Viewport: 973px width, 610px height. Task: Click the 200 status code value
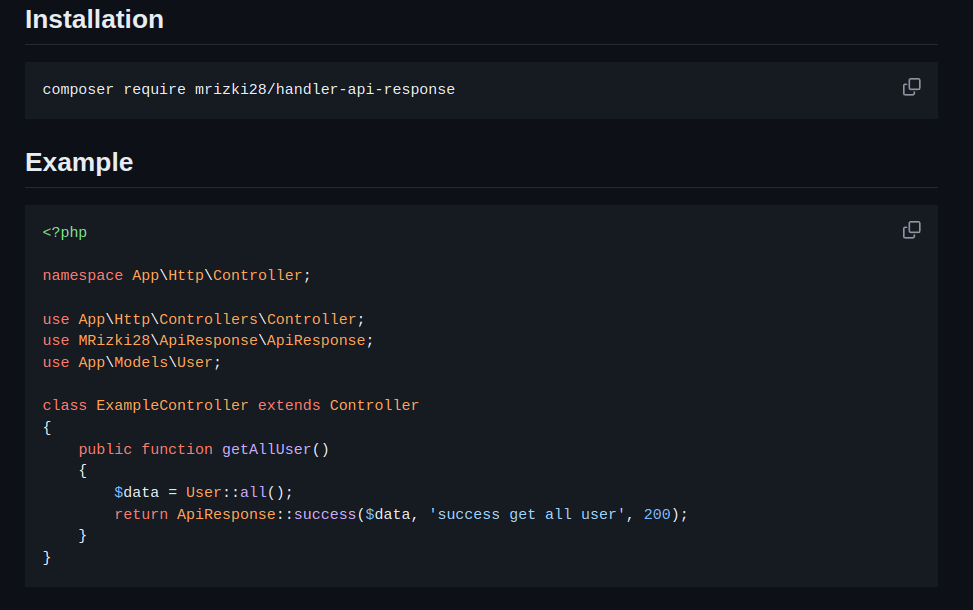(x=657, y=514)
